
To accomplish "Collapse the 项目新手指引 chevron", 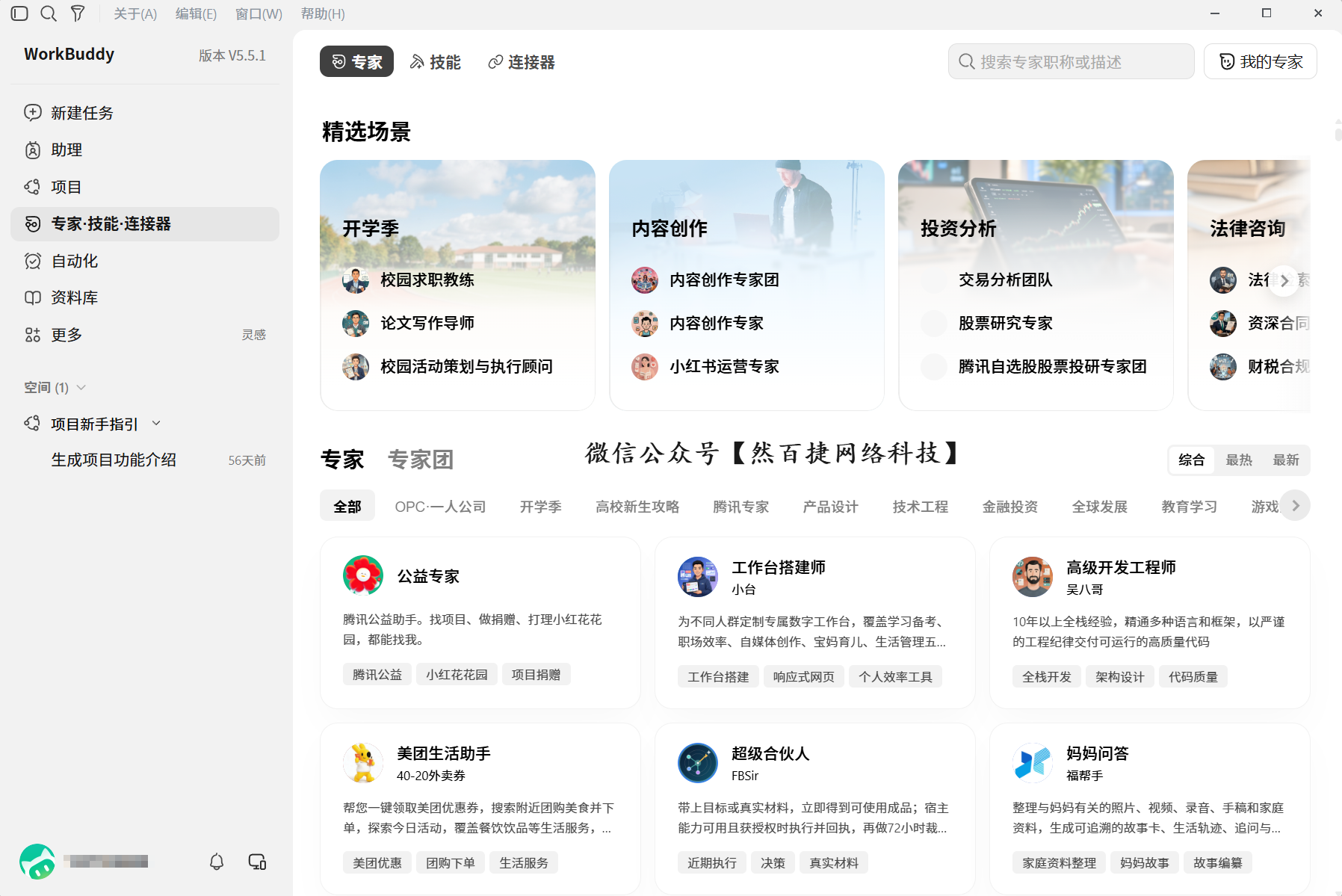I will point(156,424).
